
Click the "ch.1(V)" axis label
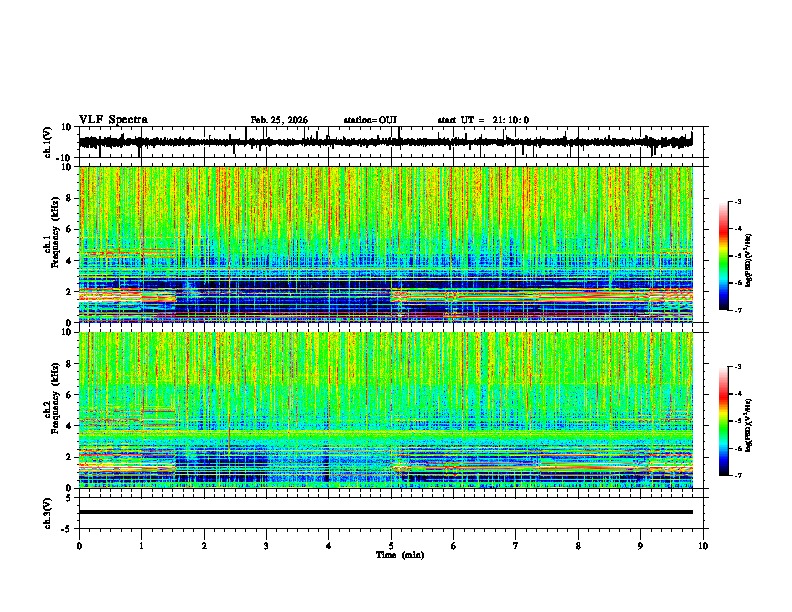pyautogui.click(x=48, y=142)
